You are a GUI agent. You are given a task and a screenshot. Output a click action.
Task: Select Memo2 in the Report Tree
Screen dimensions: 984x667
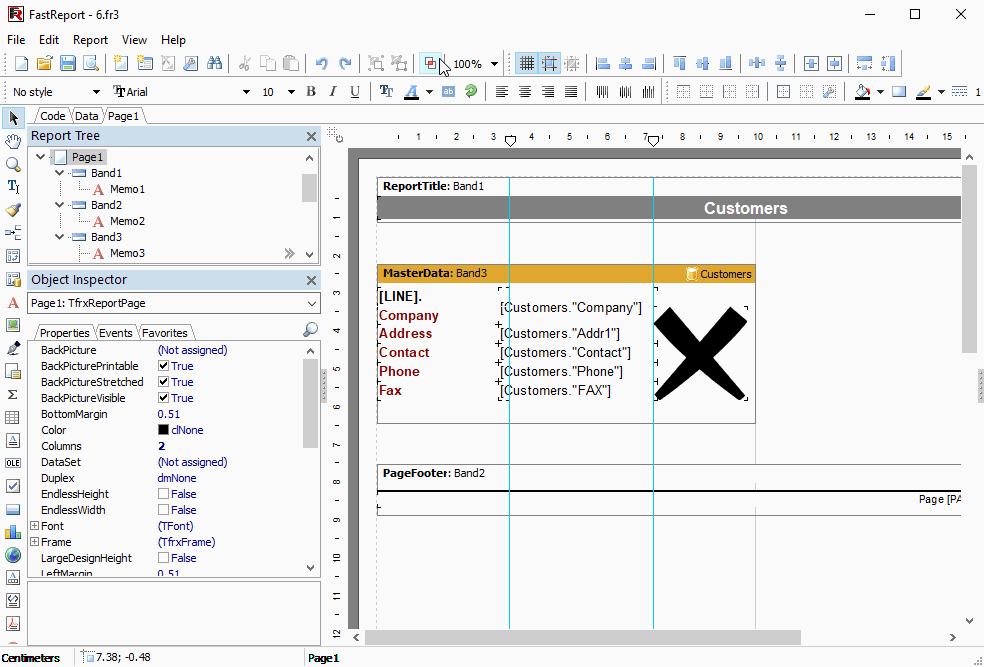click(127, 221)
